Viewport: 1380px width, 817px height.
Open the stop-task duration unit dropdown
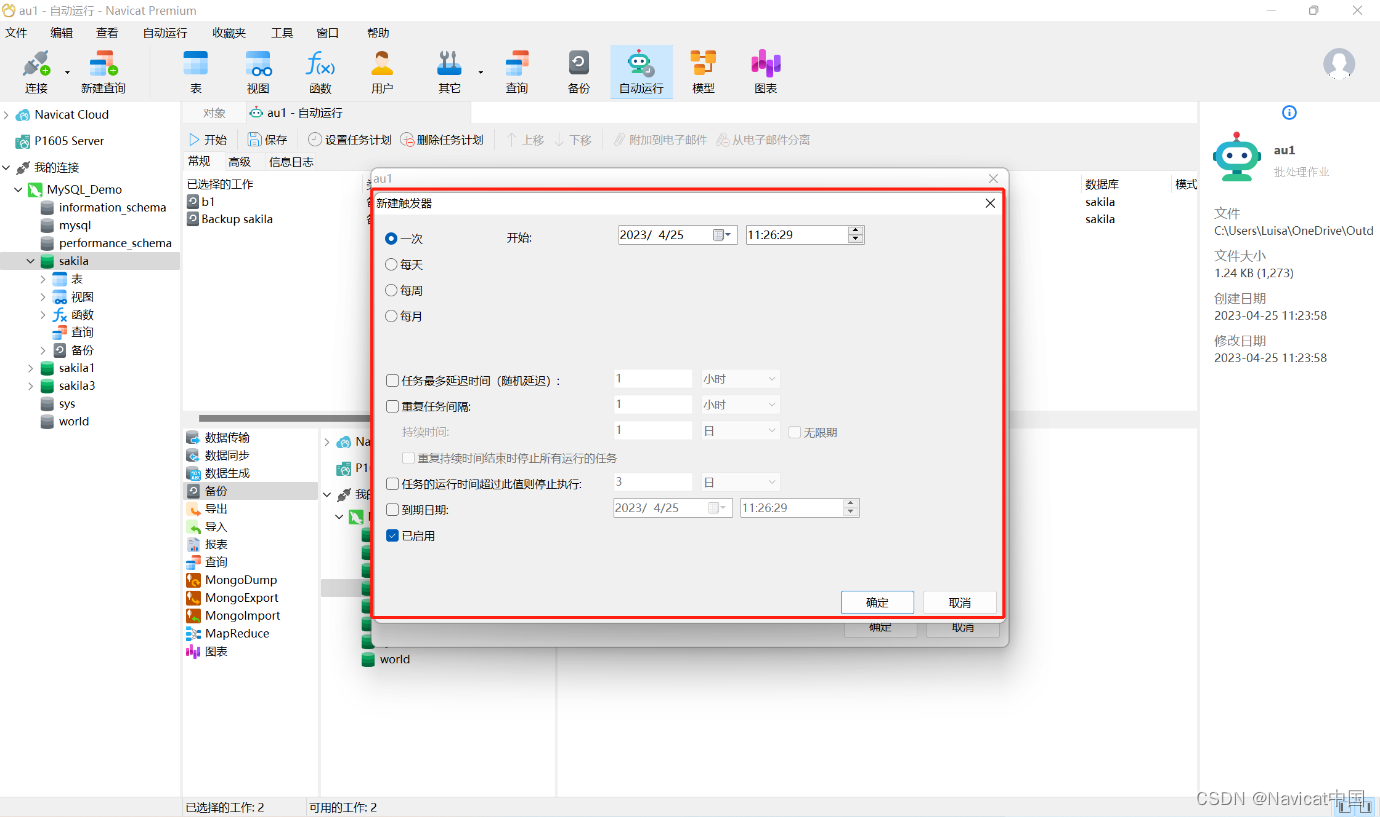click(740, 483)
